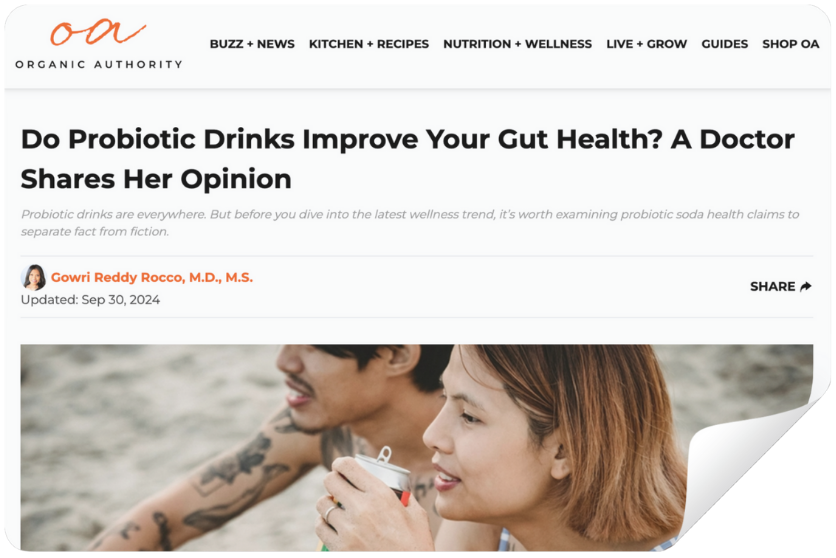Go to Nutrition + Wellness section
Viewport: 836px width, 558px height.
click(517, 44)
